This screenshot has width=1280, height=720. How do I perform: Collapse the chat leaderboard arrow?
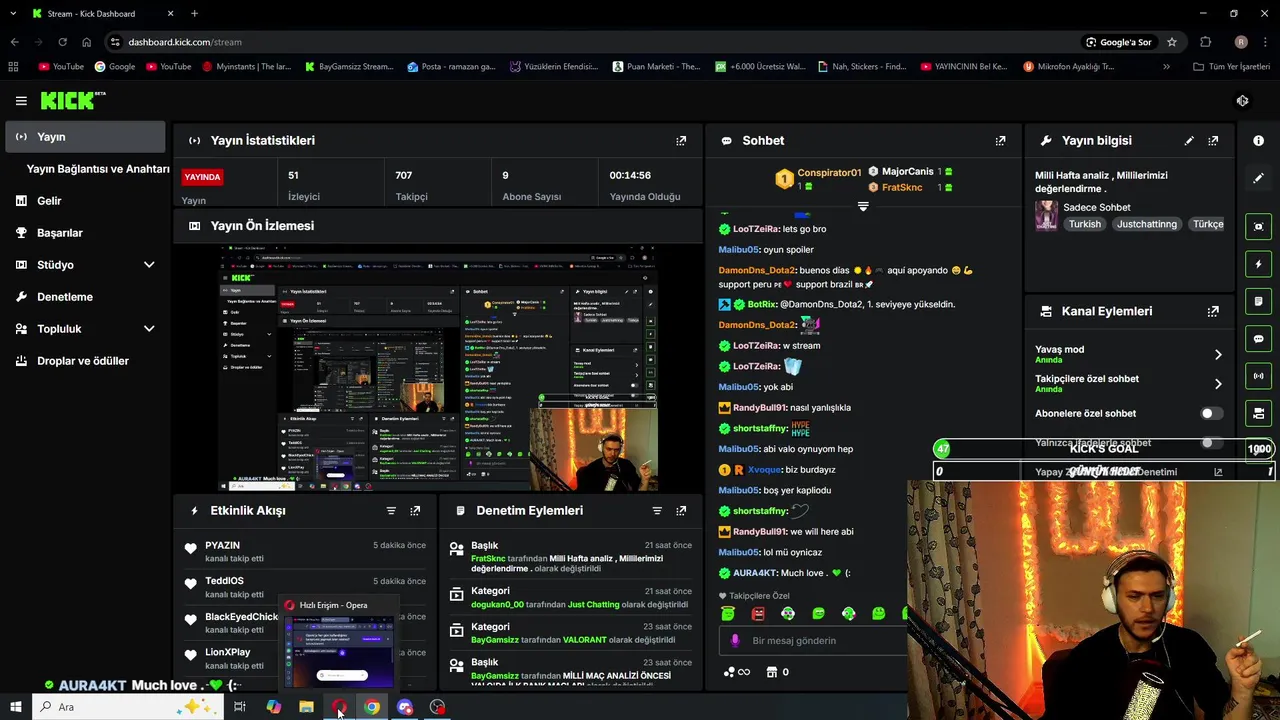tap(863, 207)
